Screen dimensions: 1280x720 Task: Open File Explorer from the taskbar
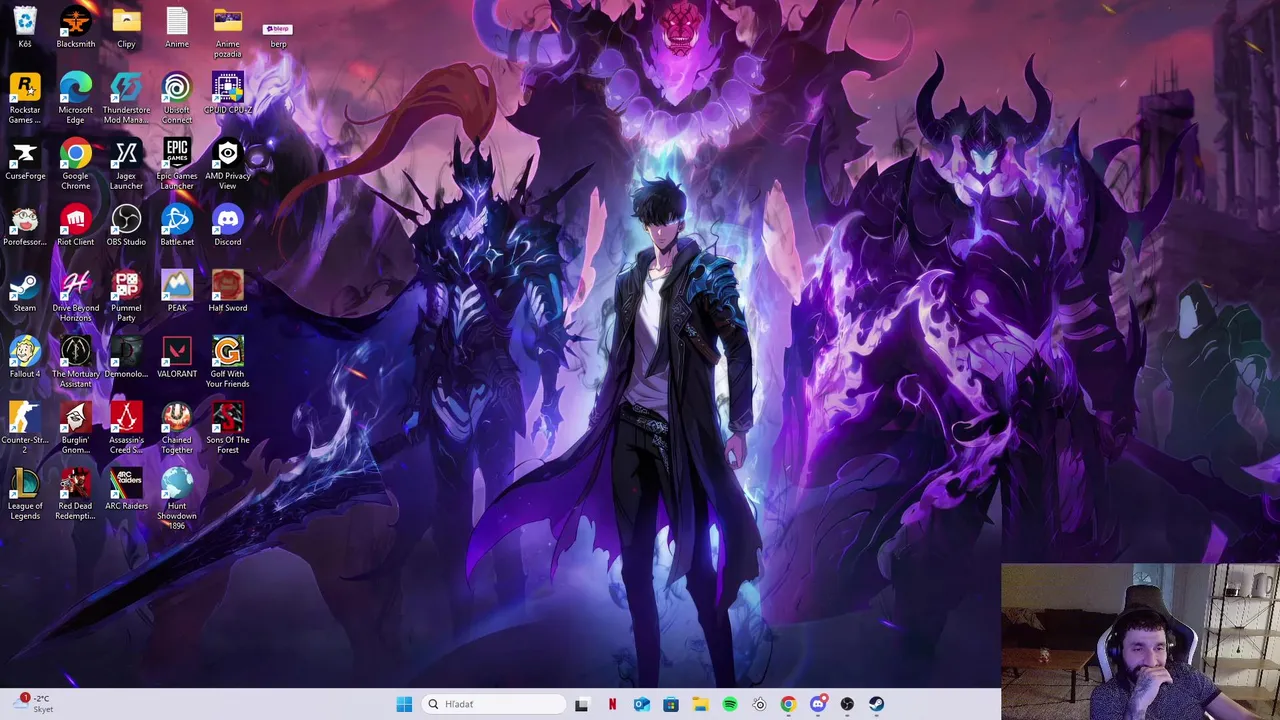pyautogui.click(x=700, y=704)
